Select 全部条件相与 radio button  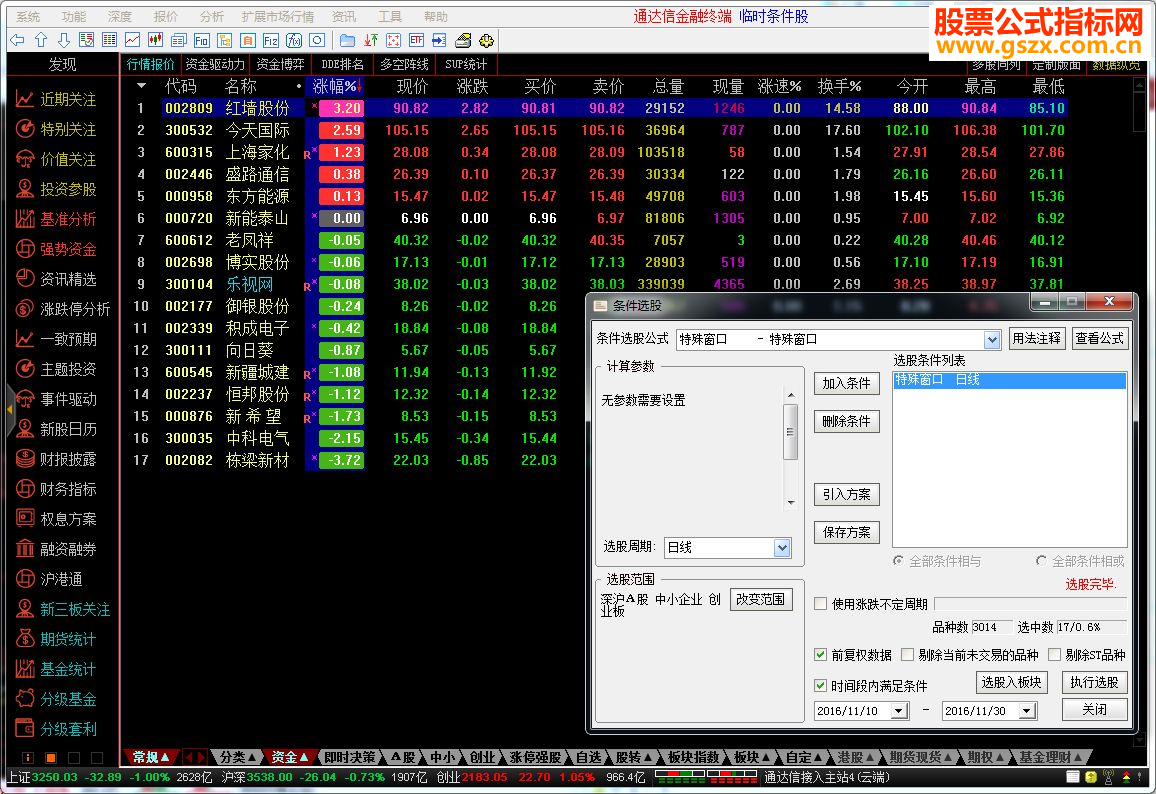tap(898, 561)
